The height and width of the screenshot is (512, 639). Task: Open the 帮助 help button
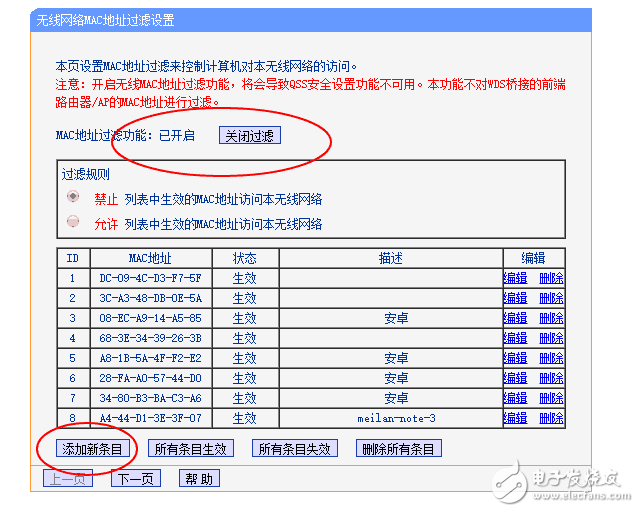point(199,479)
